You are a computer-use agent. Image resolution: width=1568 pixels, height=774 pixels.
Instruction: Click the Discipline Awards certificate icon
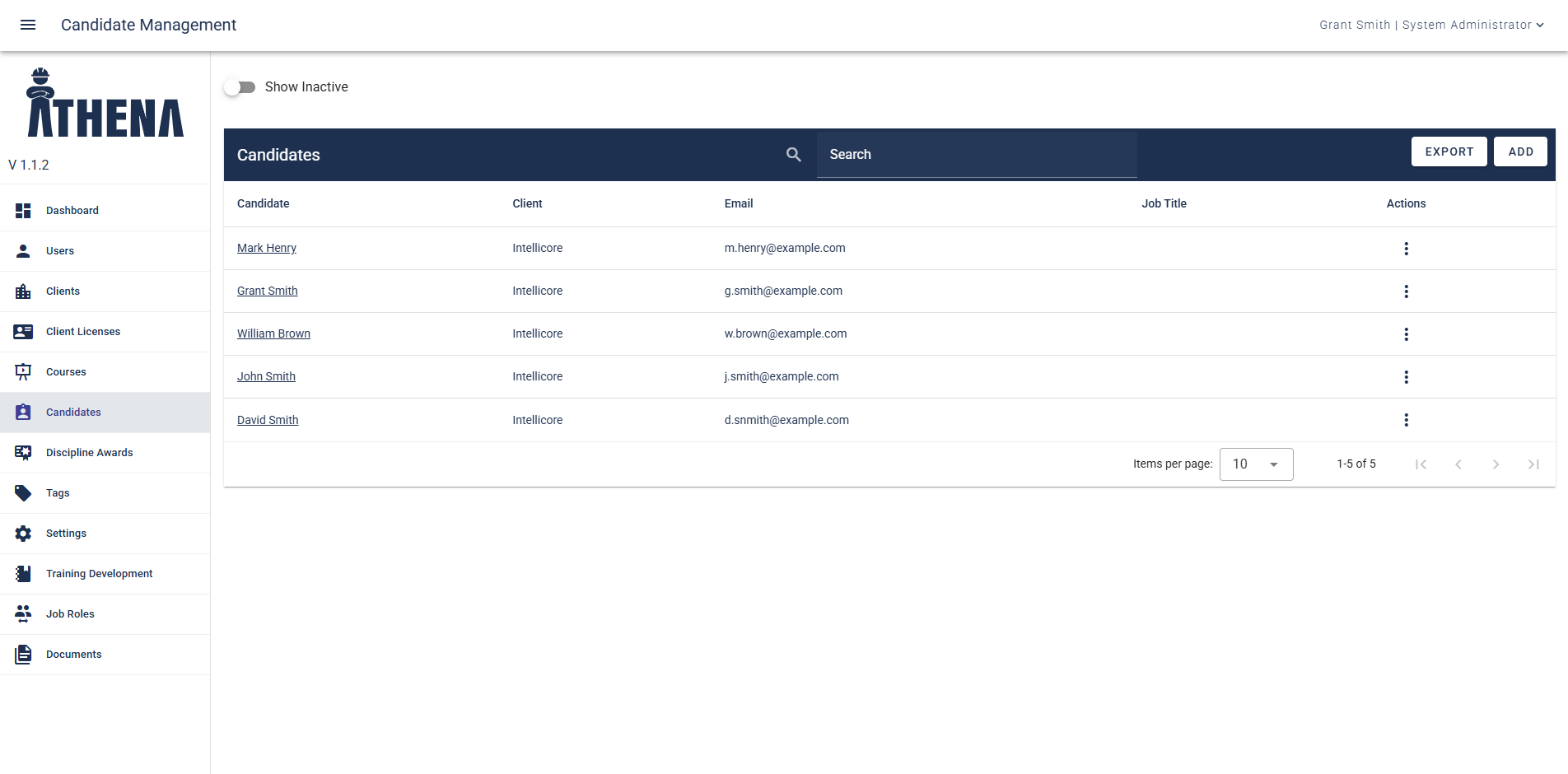23,453
